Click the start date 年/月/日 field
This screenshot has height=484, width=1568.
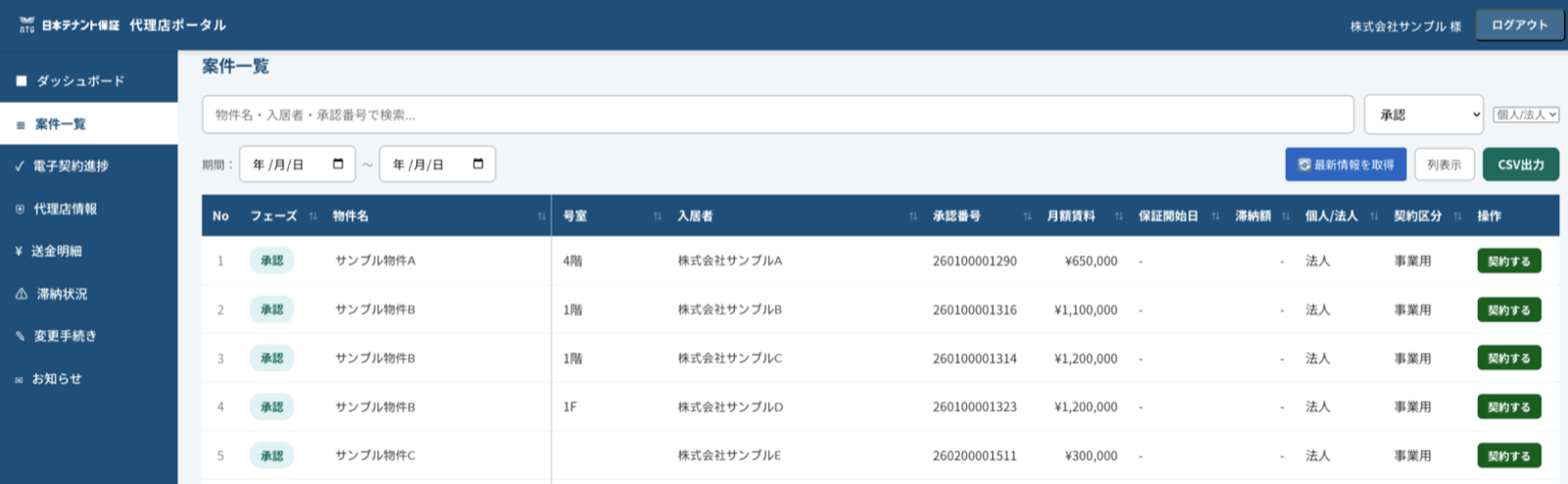(x=297, y=165)
